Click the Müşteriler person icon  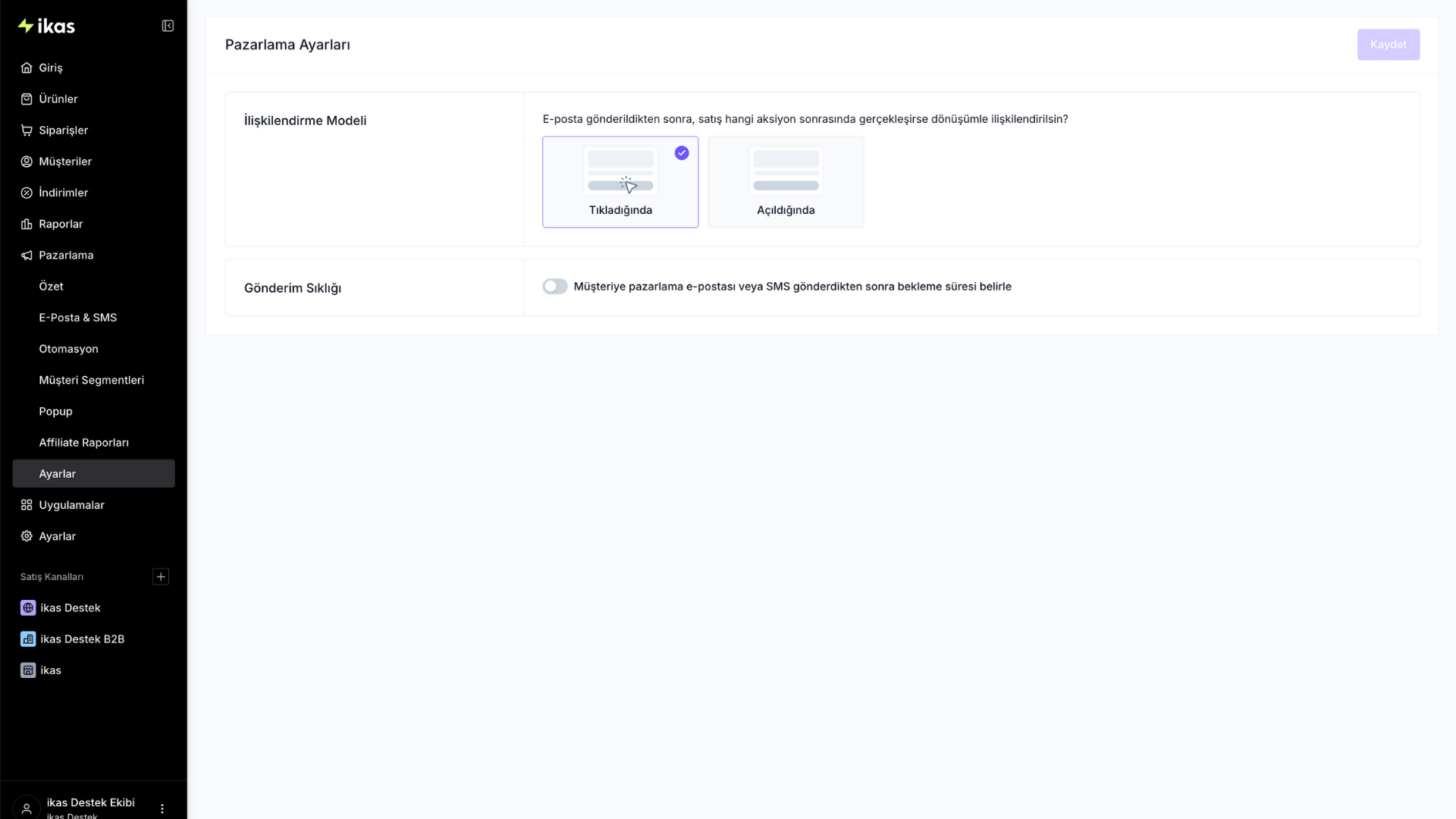click(27, 162)
